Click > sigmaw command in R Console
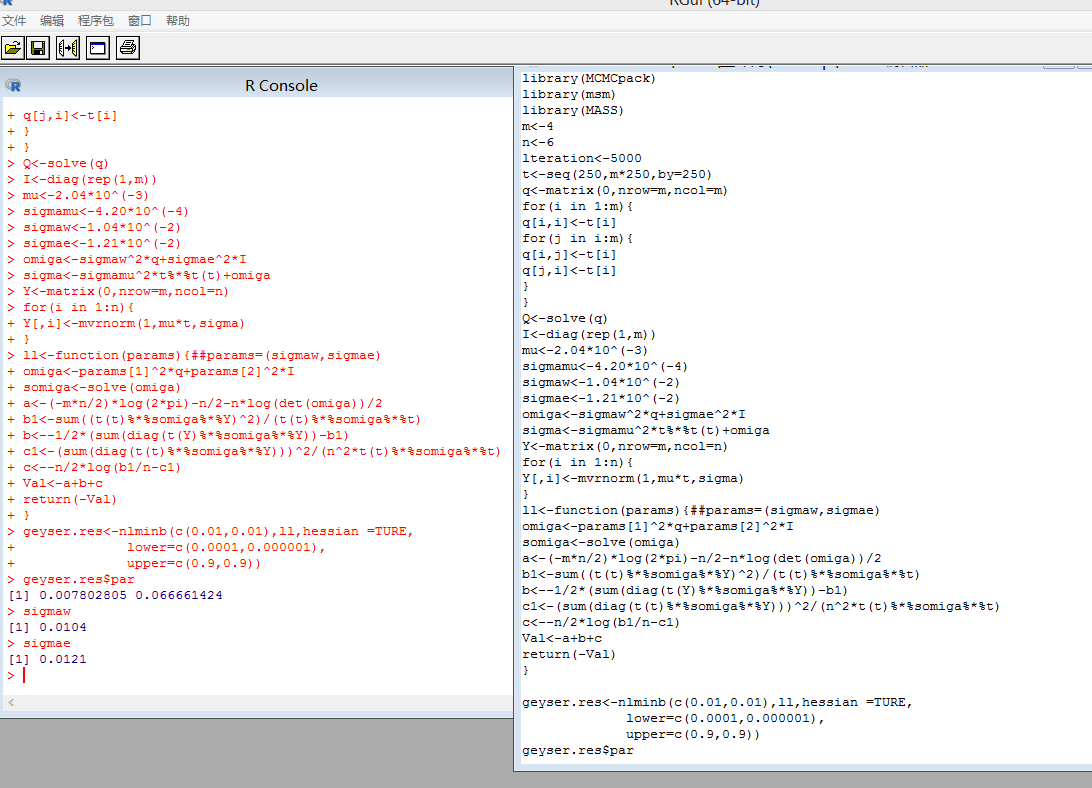 [x=39, y=611]
